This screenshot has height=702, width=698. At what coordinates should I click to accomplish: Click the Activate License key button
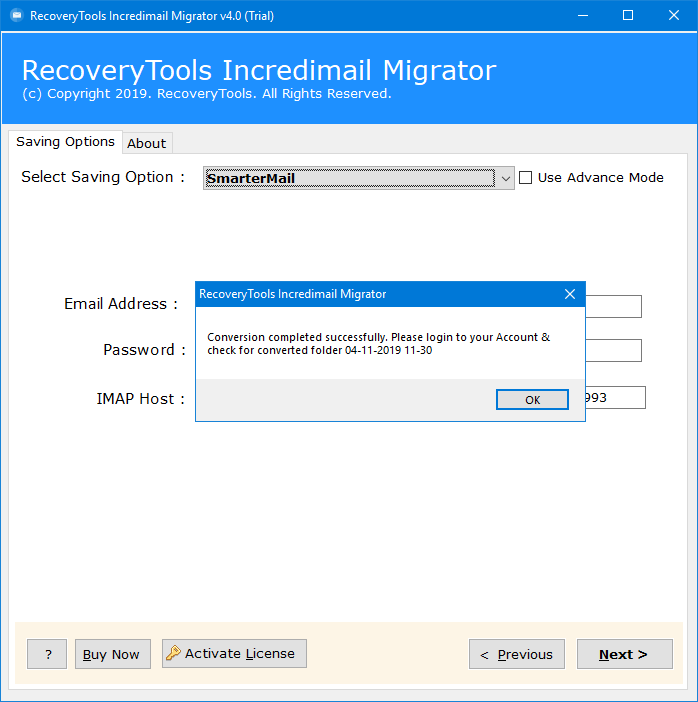[234, 654]
